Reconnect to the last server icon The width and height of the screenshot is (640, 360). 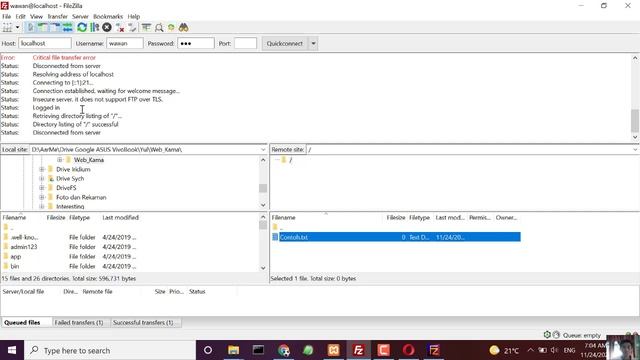pos(132,27)
